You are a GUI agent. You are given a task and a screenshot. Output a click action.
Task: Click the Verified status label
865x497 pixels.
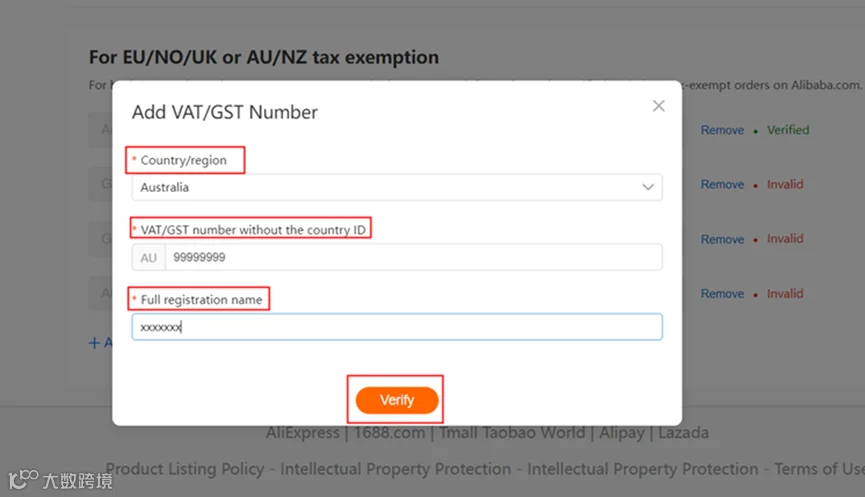click(x=788, y=130)
